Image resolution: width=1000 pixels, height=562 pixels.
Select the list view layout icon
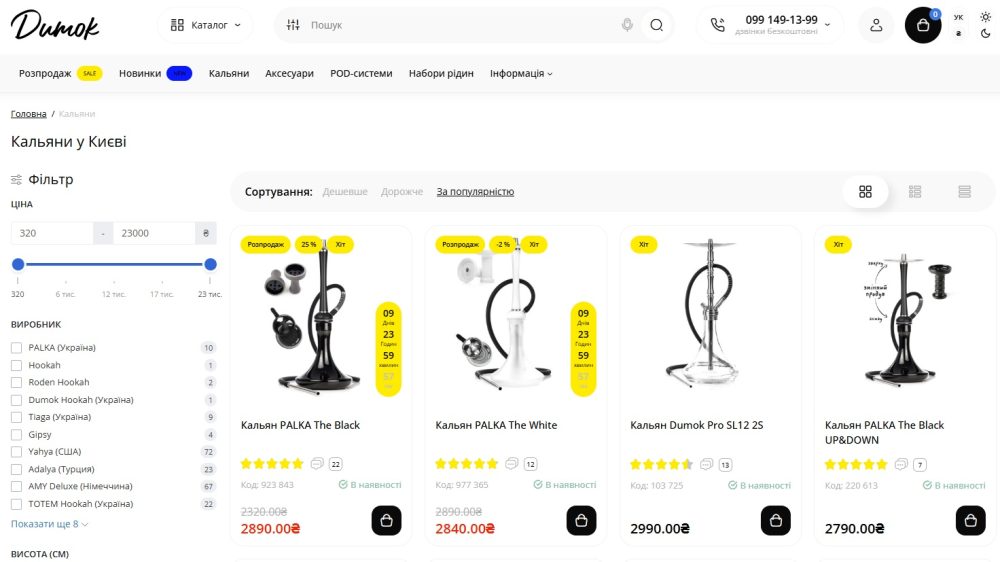point(964,191)
